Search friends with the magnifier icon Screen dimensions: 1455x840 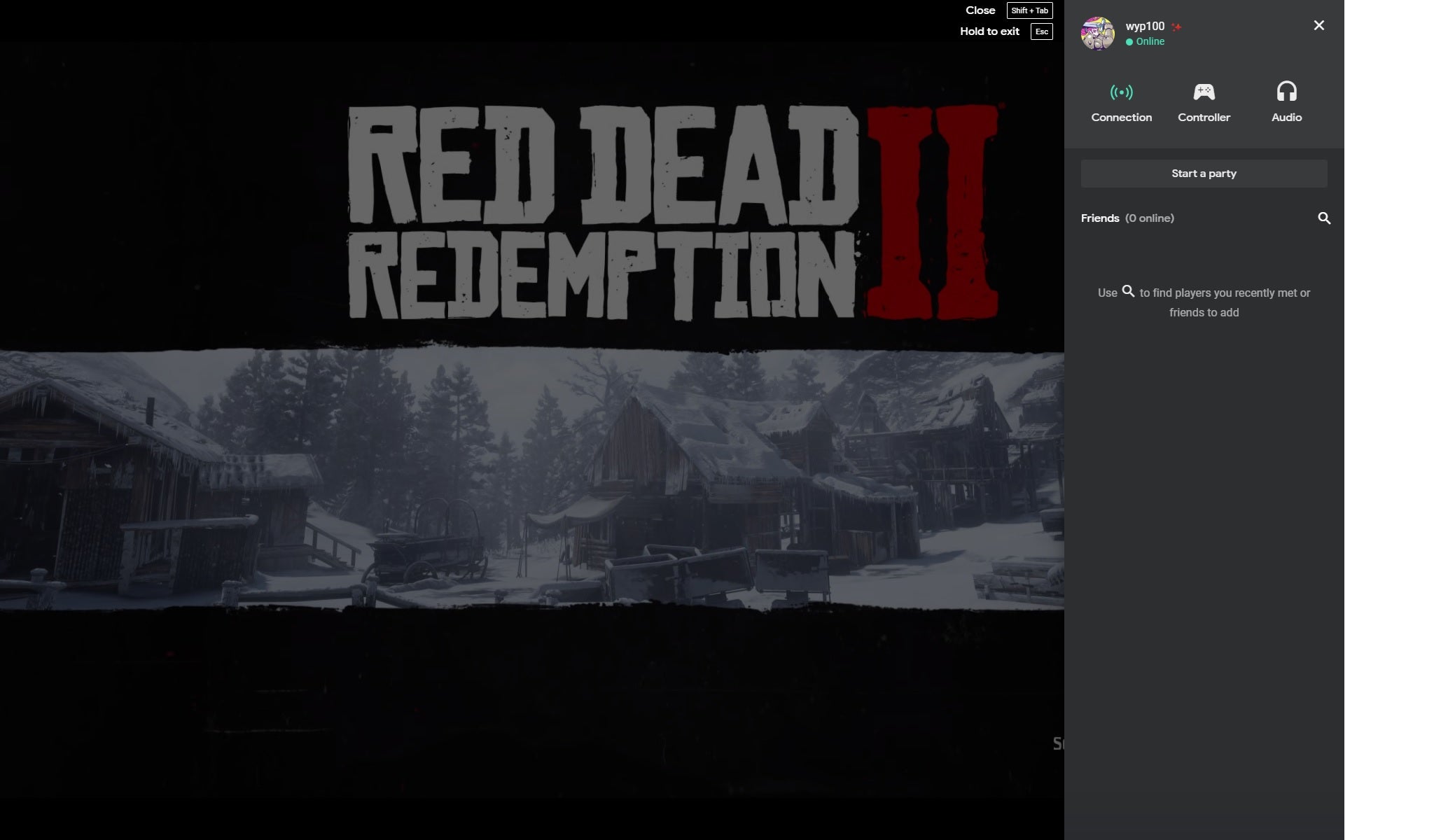pos(1323,218)
